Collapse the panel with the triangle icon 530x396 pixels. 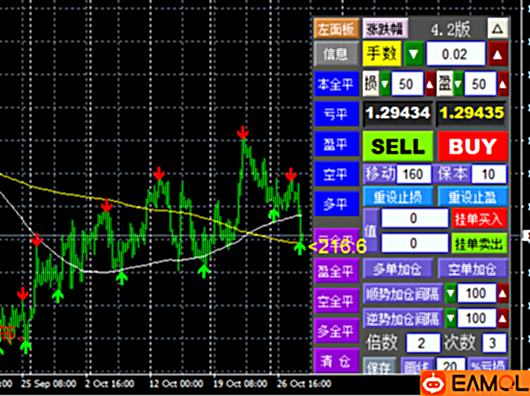pos(498,28)
